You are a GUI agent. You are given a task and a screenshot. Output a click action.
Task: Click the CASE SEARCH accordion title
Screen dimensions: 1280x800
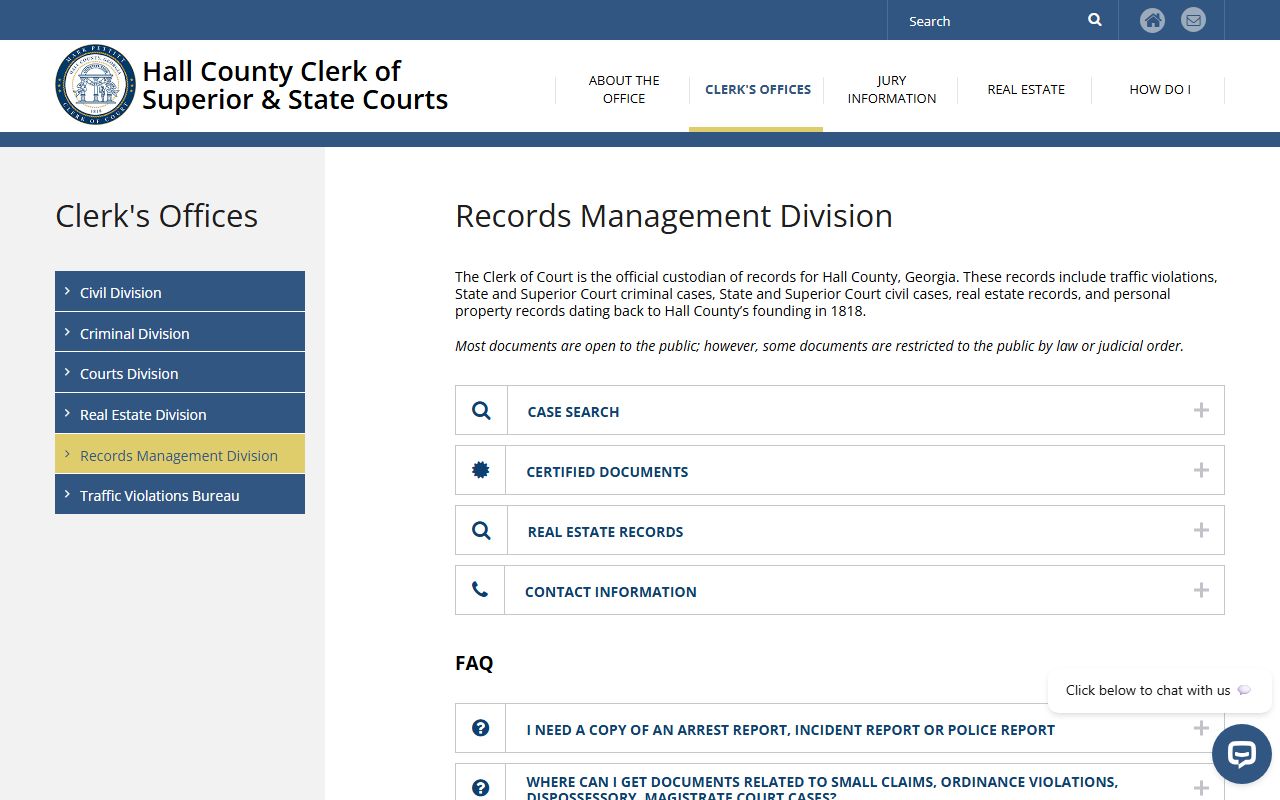coord(573,411)
